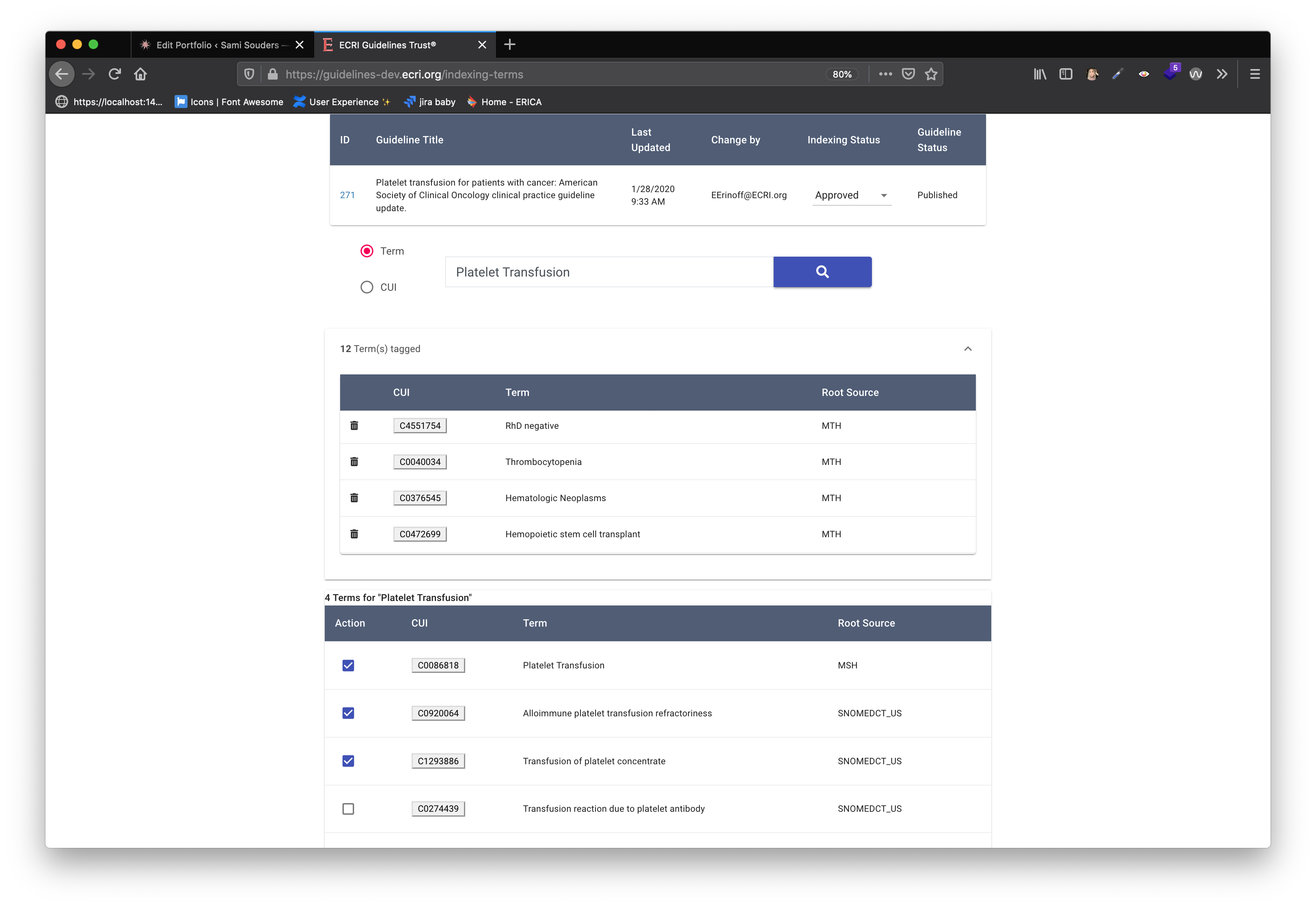Reload the page with refresh icon
This screenshot has width=1316, height=908.
point(115,74)
